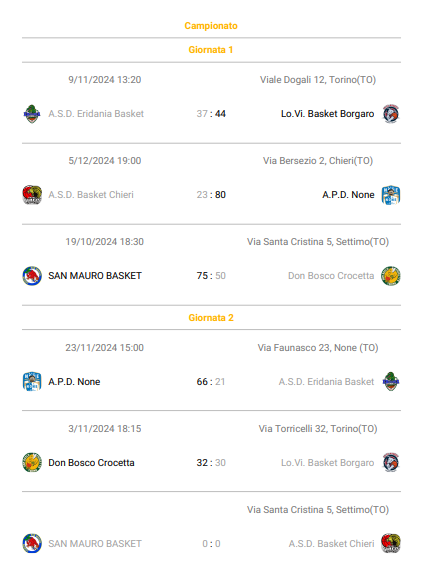Open the Lo.Vi. Basket Borgaro winner link
Viewport: 428px width, 570px height.
click(x=327, y=114)
